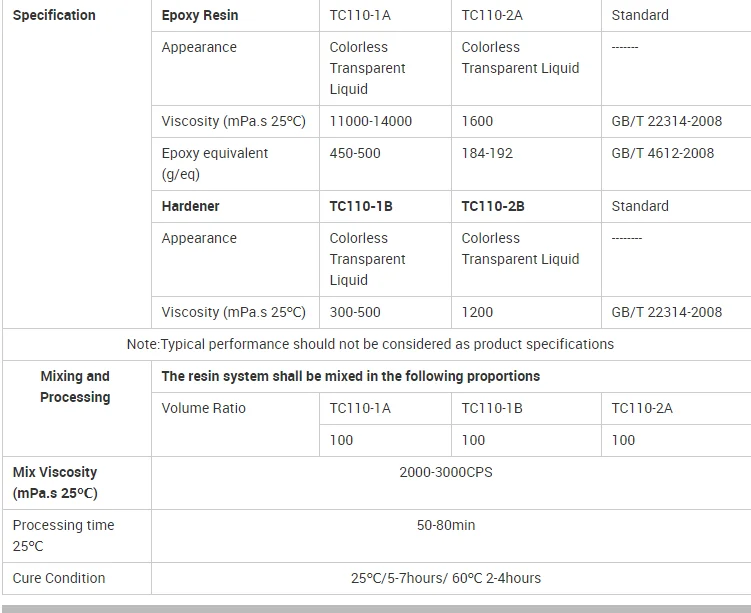
Task: Click the typical performance note text
Action: point(370,344)
